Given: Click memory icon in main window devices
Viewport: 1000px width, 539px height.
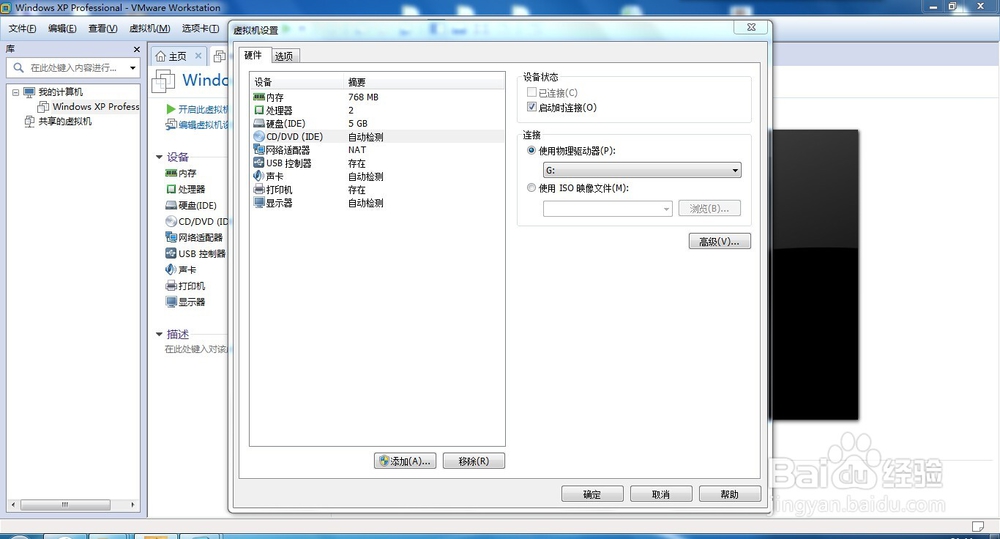Looking at the screenshot, I should coord(171,174).
